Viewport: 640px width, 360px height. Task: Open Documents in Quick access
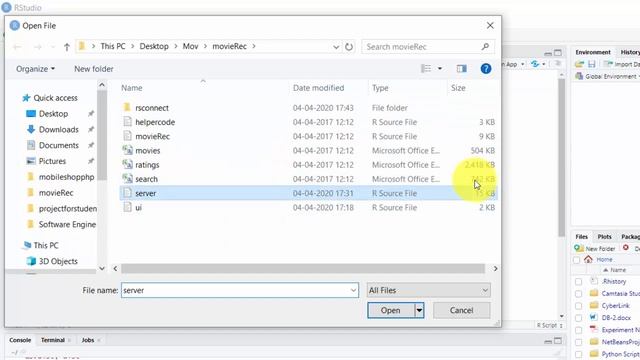(x=58, y=145)
